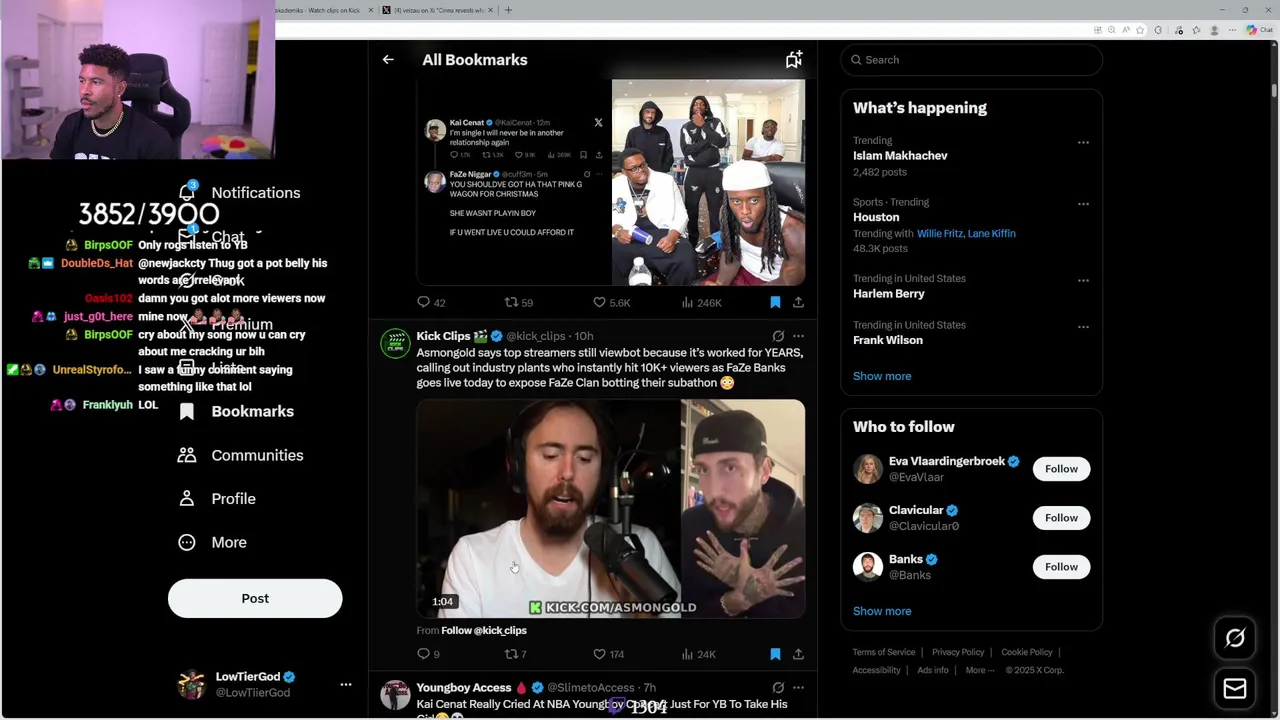Open the Grok floating button
Viewport: 1280px width, 720px height.
tap(1235, 638)
